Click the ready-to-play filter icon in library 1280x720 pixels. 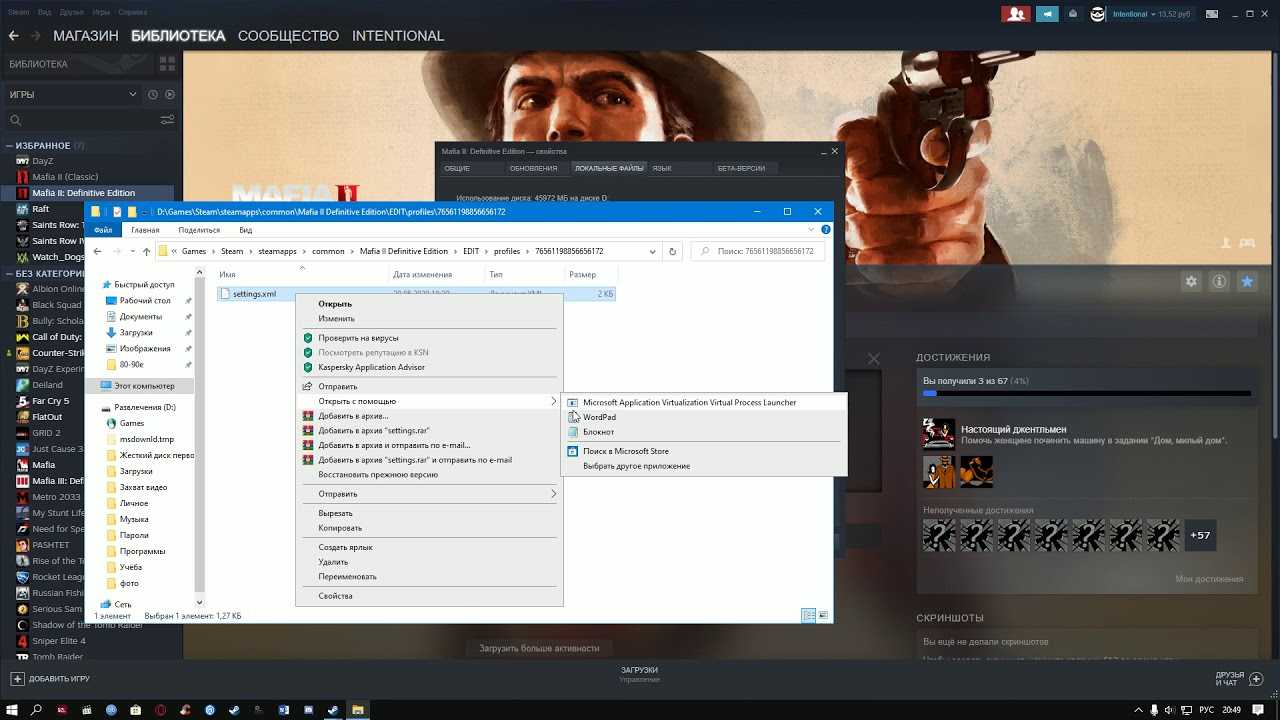click(x=169, y=94)
